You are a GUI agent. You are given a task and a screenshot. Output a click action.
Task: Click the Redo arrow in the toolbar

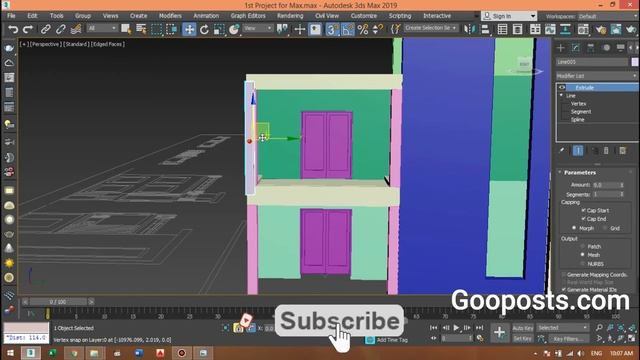coord(28,29)
